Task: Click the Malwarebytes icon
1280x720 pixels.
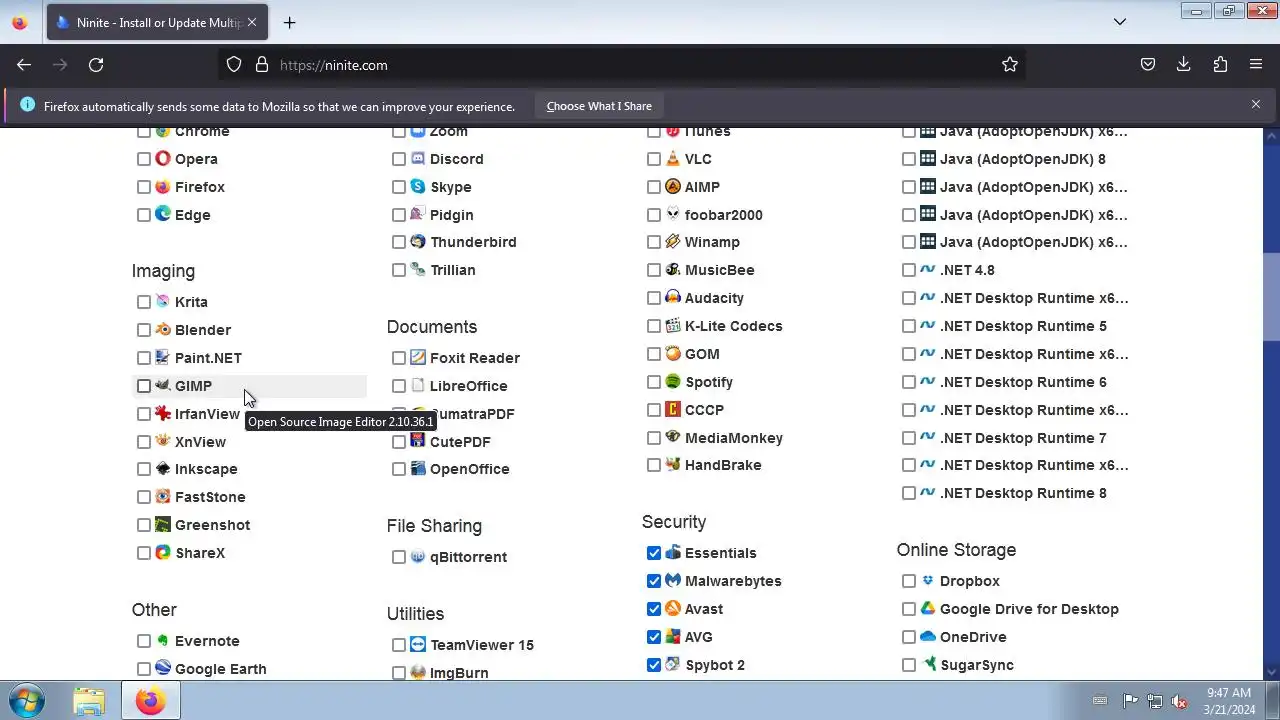Action: point(673,580)
